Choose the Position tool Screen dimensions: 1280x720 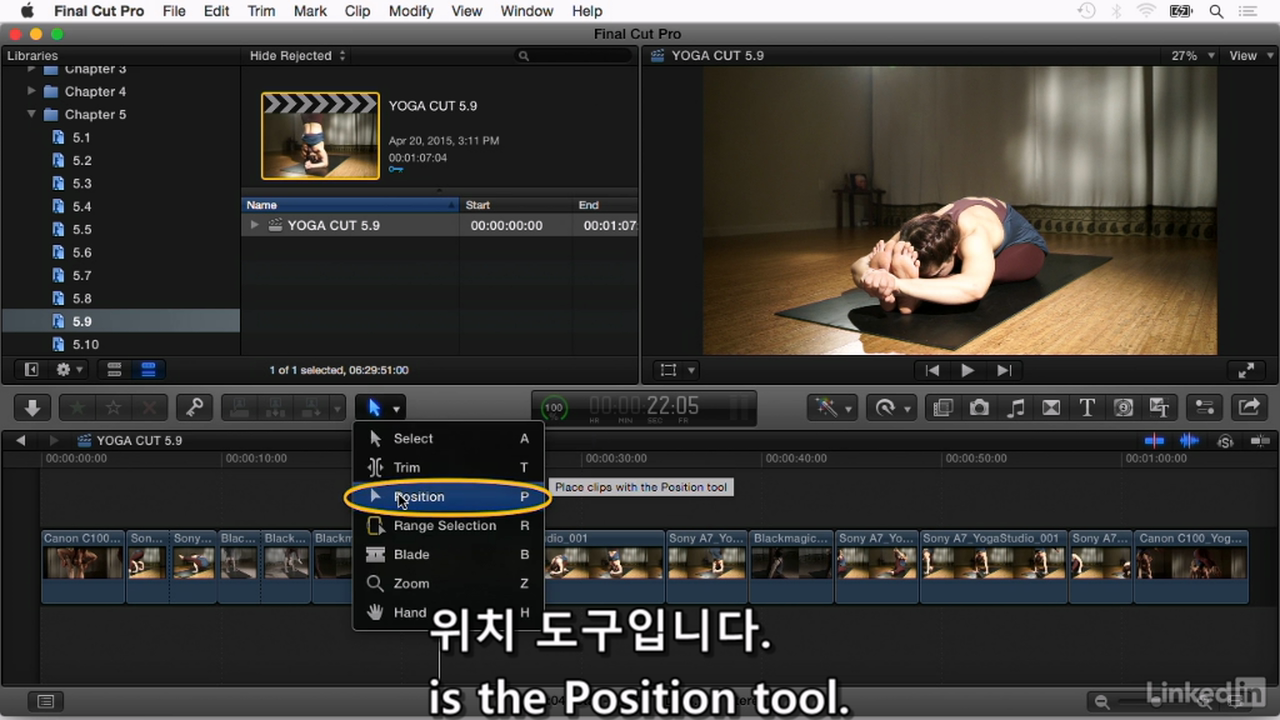(x=448, y=496)
